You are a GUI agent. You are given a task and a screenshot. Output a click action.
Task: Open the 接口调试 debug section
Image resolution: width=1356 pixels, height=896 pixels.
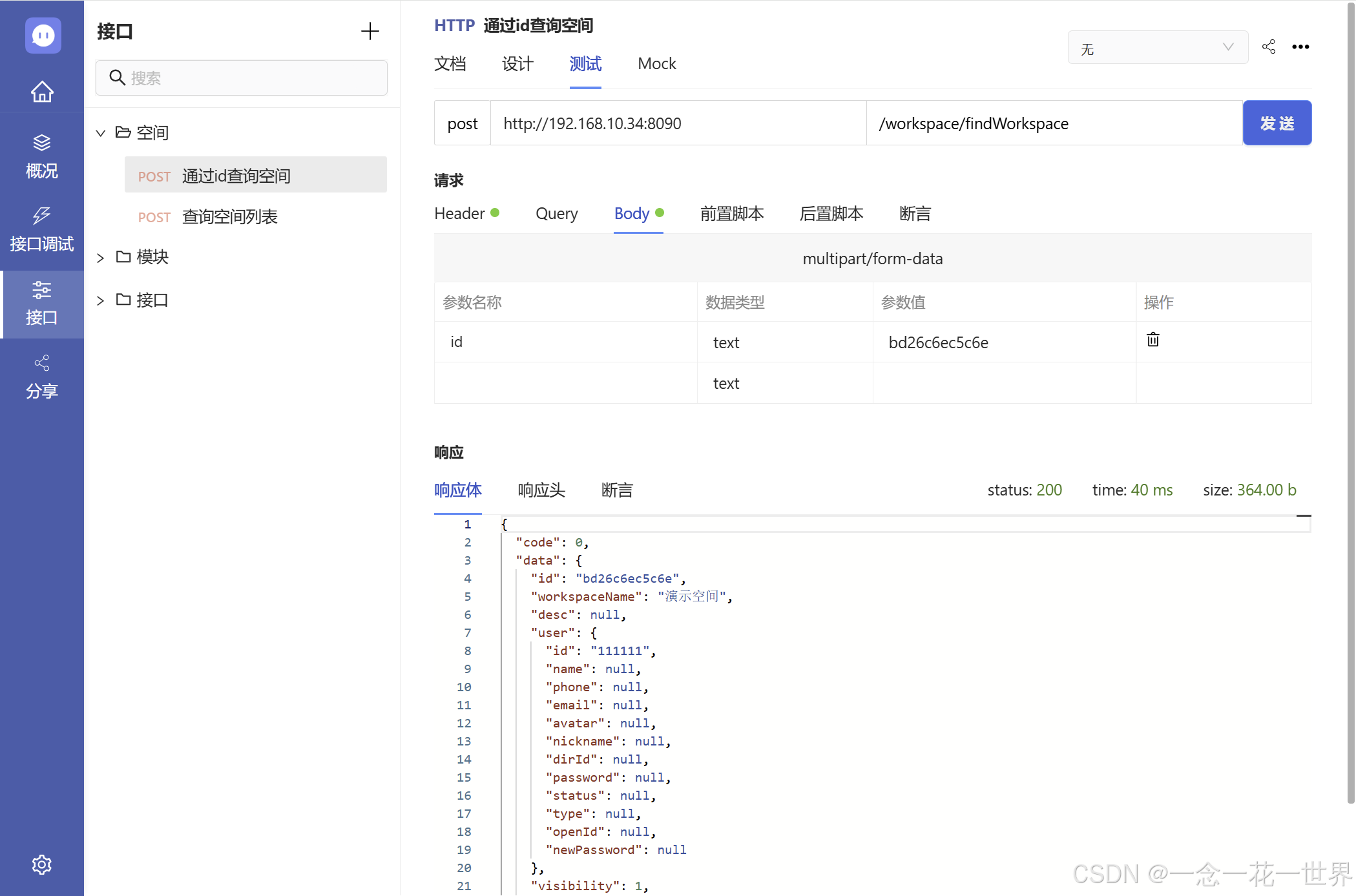pyautogui.click(x=42, y=229)
